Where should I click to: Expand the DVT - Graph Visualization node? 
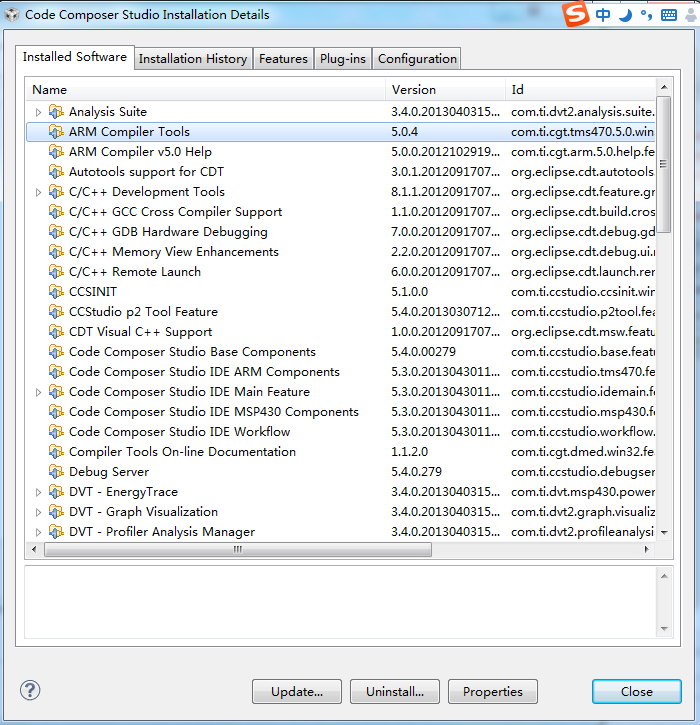(x=38, y=512)
